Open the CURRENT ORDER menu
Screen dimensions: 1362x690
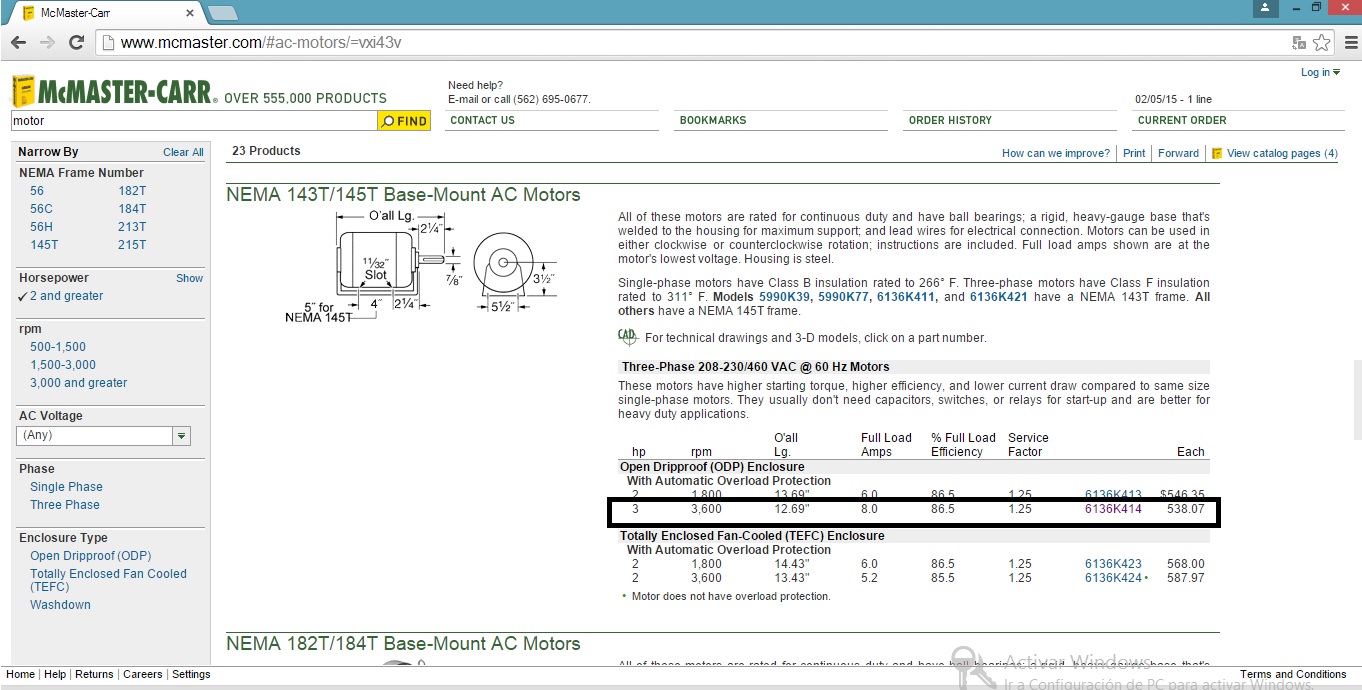coord(1182,120)
